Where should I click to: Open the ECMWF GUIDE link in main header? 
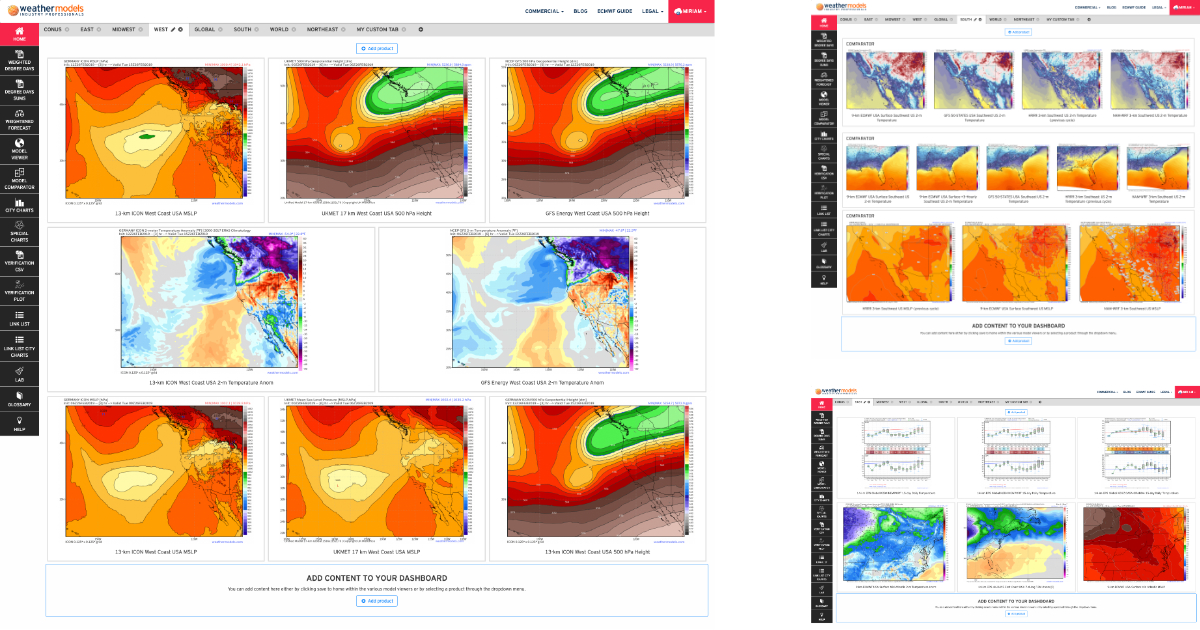click(614, 10)
